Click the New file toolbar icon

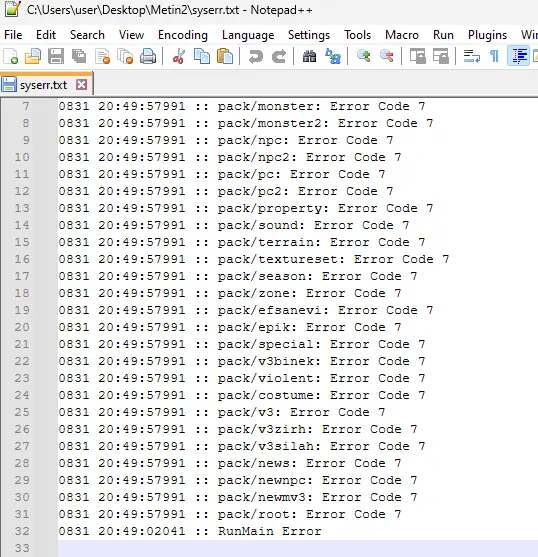(11, 56)
